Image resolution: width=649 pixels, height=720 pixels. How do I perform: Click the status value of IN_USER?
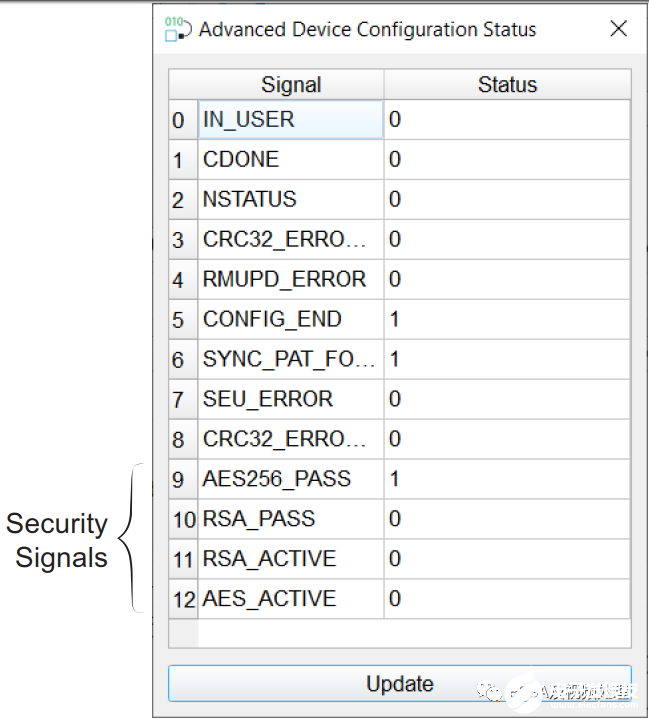[x=507, y=120]
